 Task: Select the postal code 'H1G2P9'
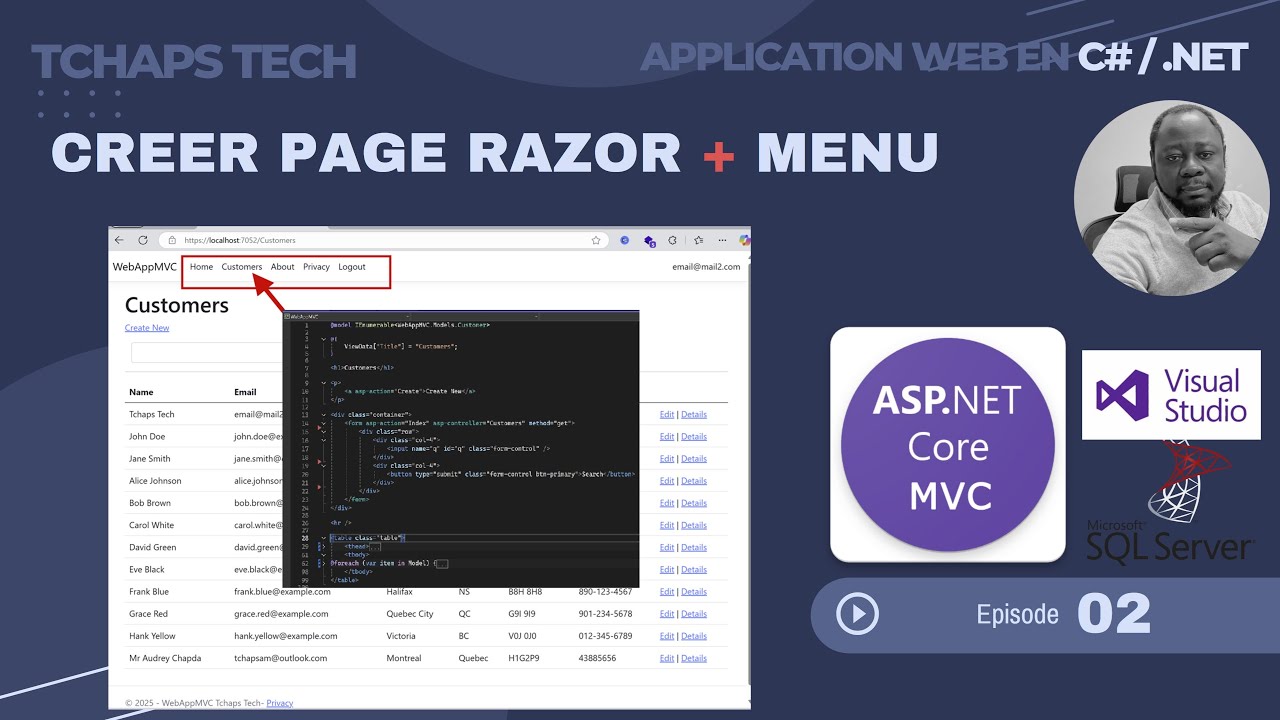click(x=522, y=658)
